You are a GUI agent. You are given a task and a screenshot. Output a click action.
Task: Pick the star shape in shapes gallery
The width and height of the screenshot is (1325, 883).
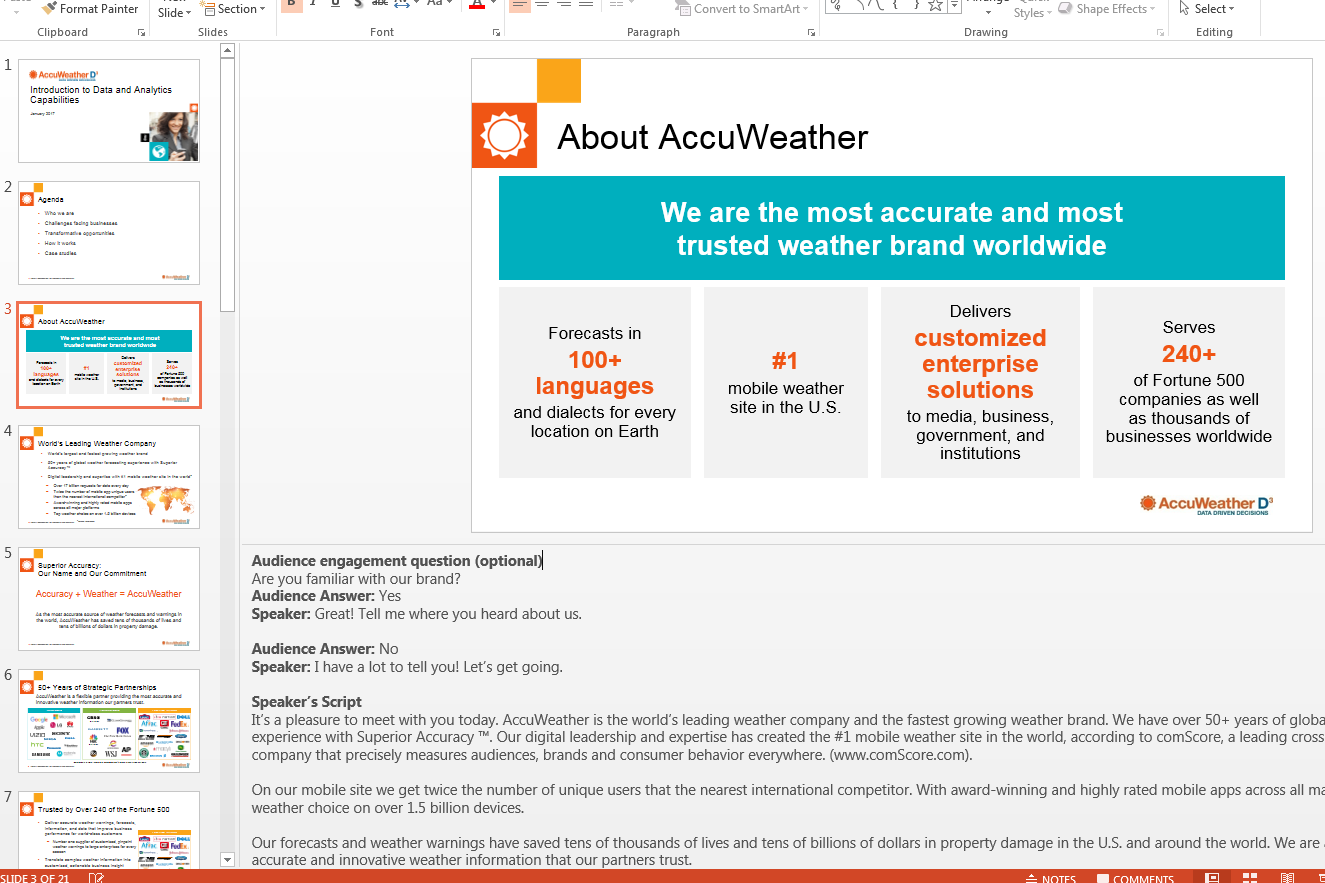935,5
